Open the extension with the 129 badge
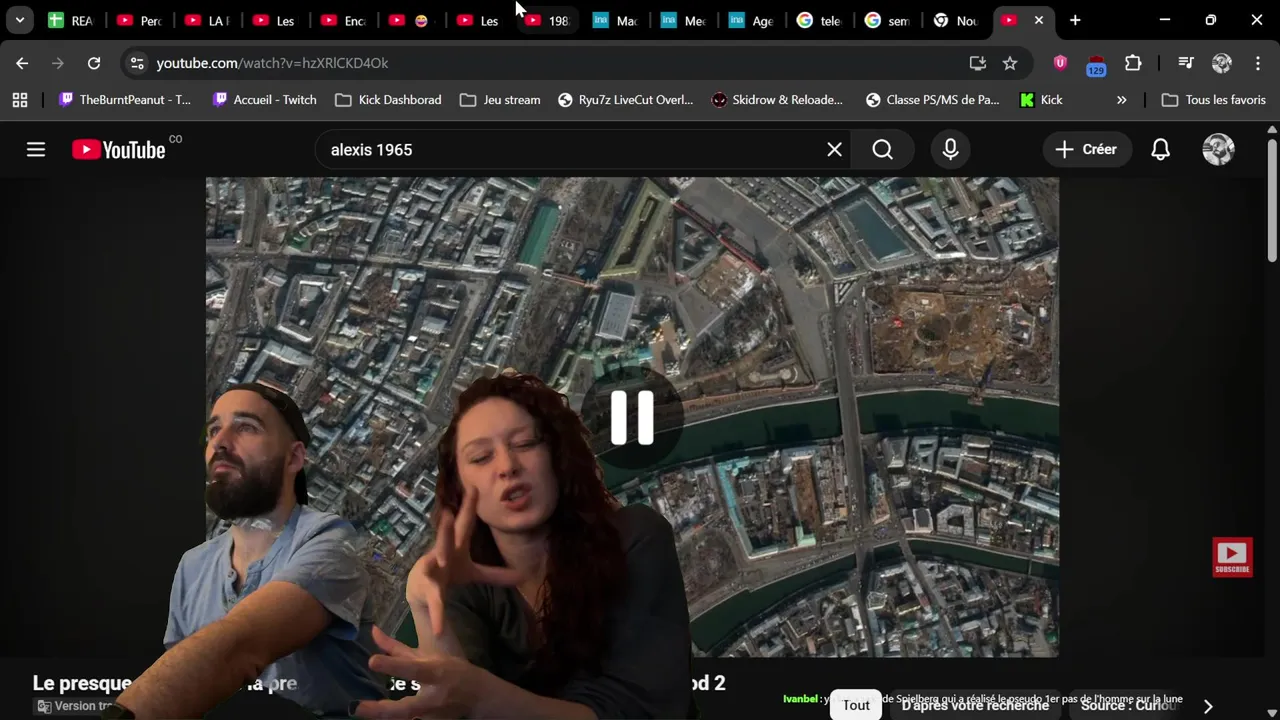This screenshot has width=1280, height=720. tap(1096, 64)
